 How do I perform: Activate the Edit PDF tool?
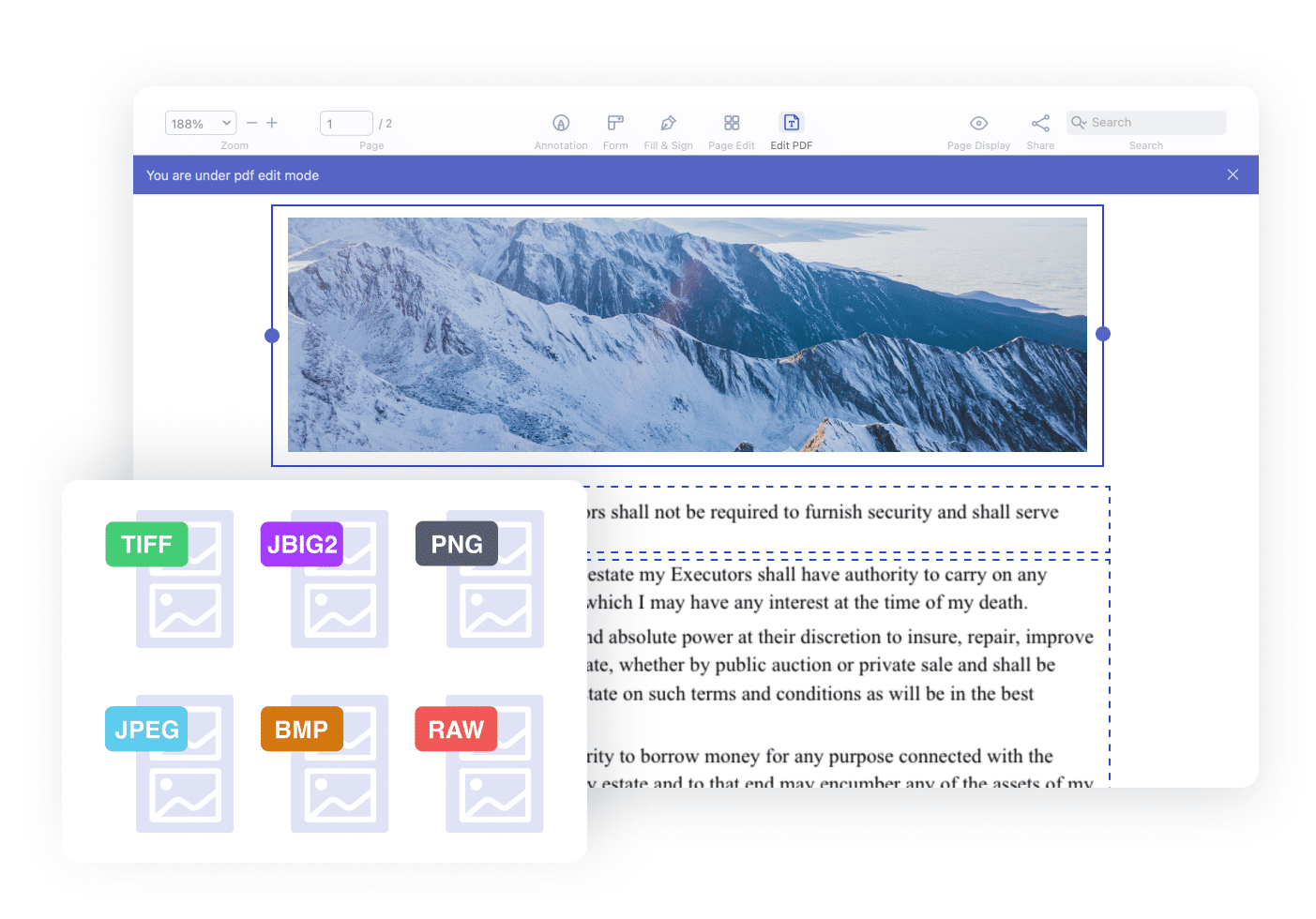(791, 123)
